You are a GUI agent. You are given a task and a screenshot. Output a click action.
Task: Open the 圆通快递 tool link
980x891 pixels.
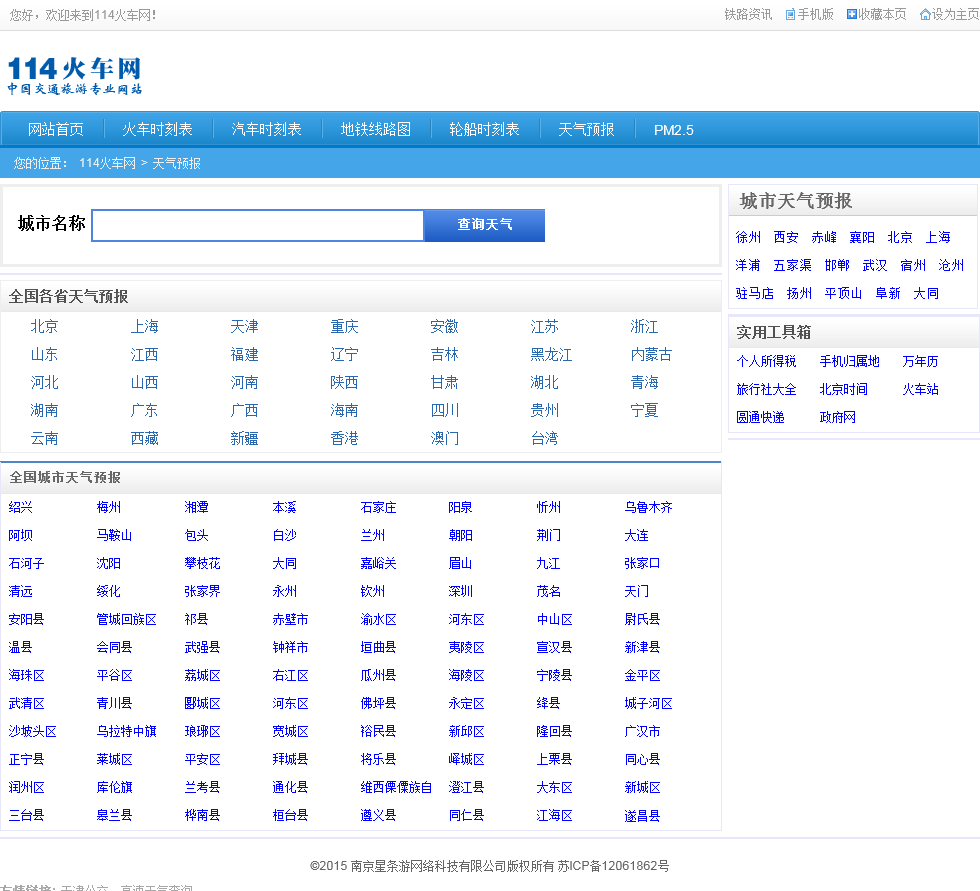click(760, 417)
